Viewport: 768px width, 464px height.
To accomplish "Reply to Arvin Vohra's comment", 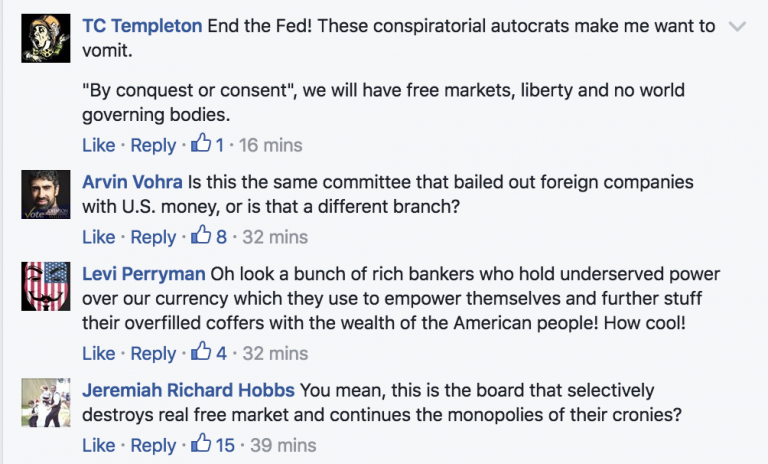I will click(x=153, y=237).
